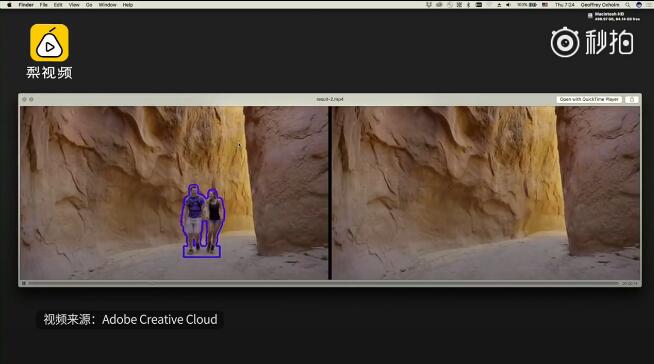Screen dimensions: 654x364
Task: Click the Bluetooth icon in menu bar
Action: (x=468, y=5)
